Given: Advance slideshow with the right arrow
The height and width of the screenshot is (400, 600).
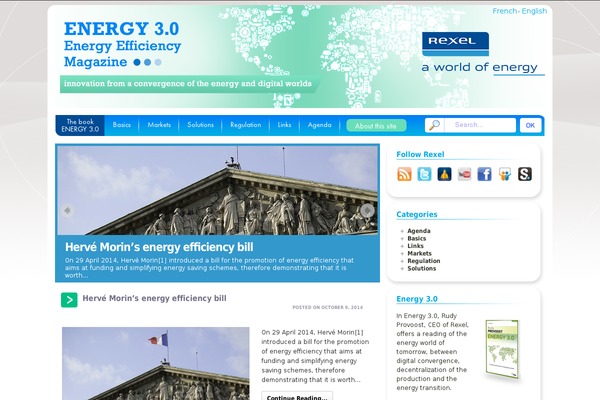Looking at the screenshot, I should [367, 210].
